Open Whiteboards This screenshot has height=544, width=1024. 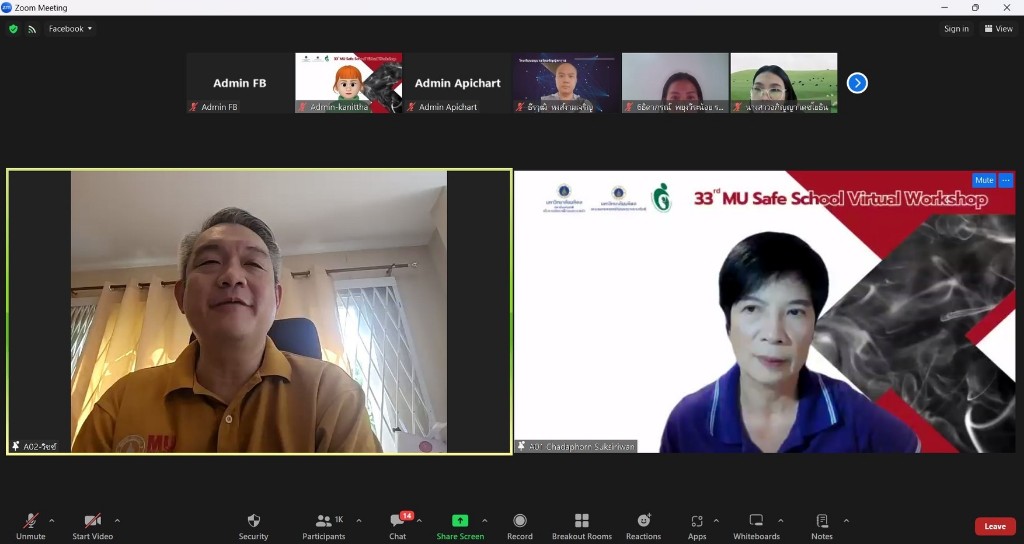click(756, 526)
